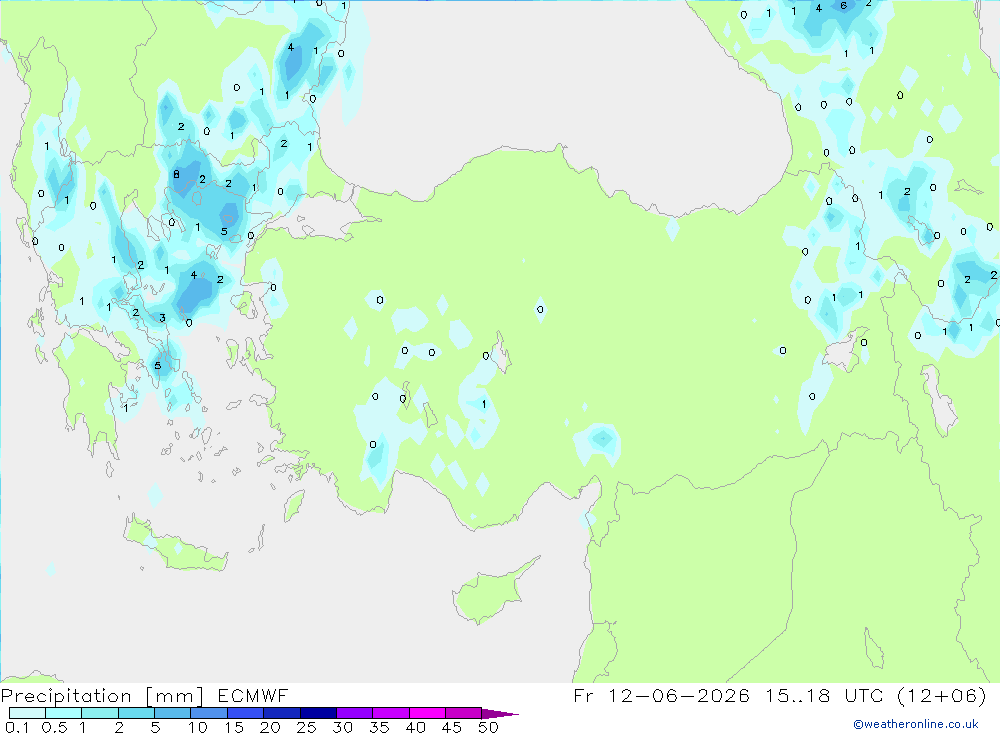The height and width of the screenshot is (733, 1000).
Task: Click the '0.1' legend scale label
Action: [17, 727]
